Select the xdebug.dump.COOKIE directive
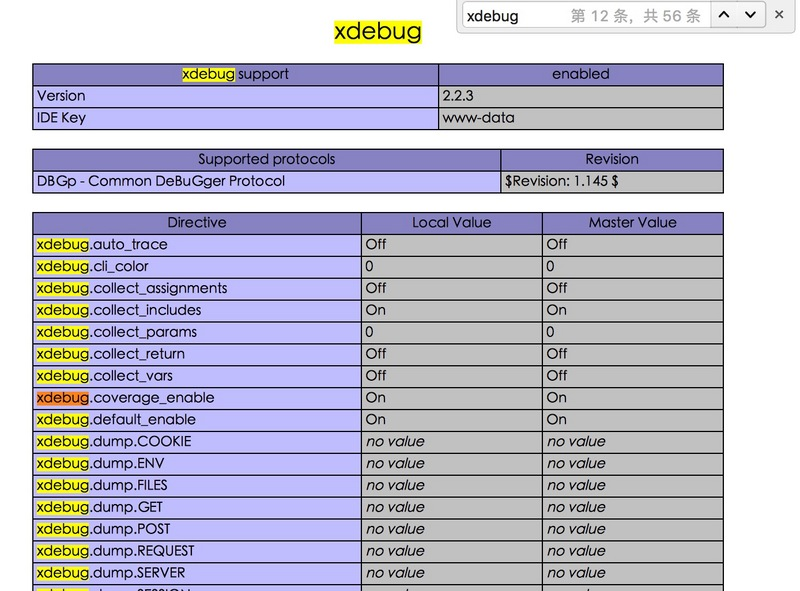 197,442
